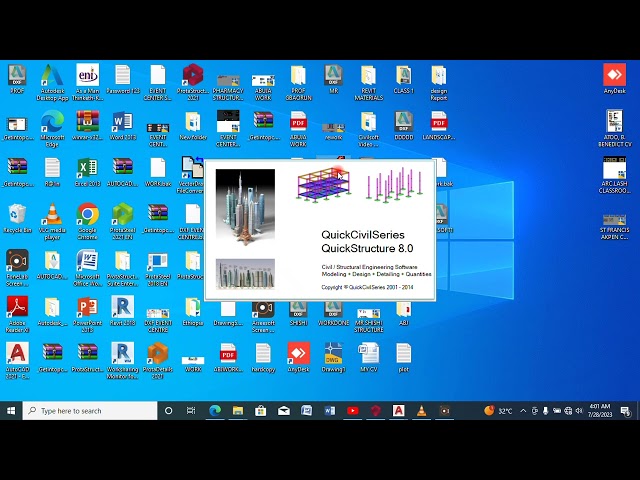Viewport: 640px width, 480px height.
Task: Open the Word 2013 desktop shortcut
Action: point(122,126)
